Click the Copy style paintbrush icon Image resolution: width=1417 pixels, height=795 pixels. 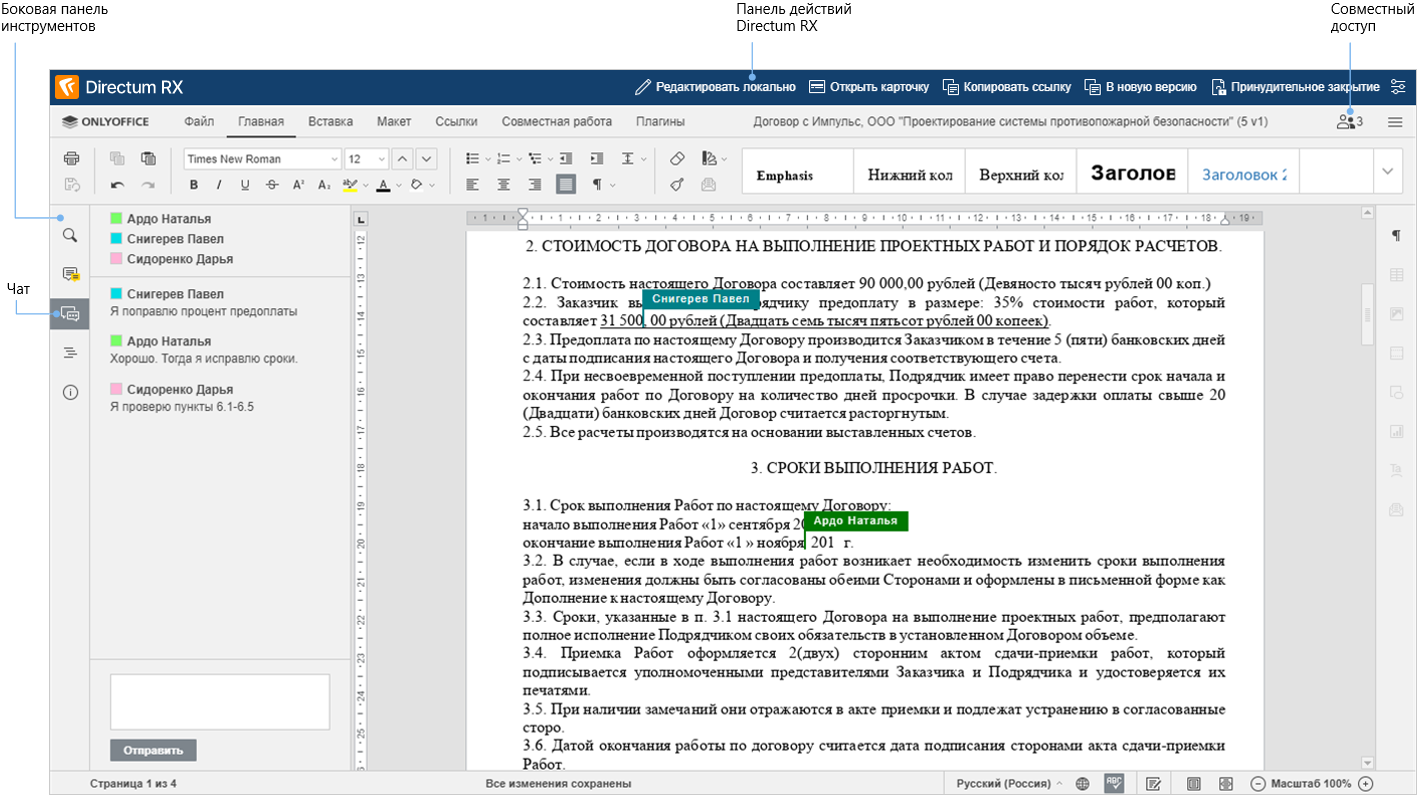[x=677, y=184]
